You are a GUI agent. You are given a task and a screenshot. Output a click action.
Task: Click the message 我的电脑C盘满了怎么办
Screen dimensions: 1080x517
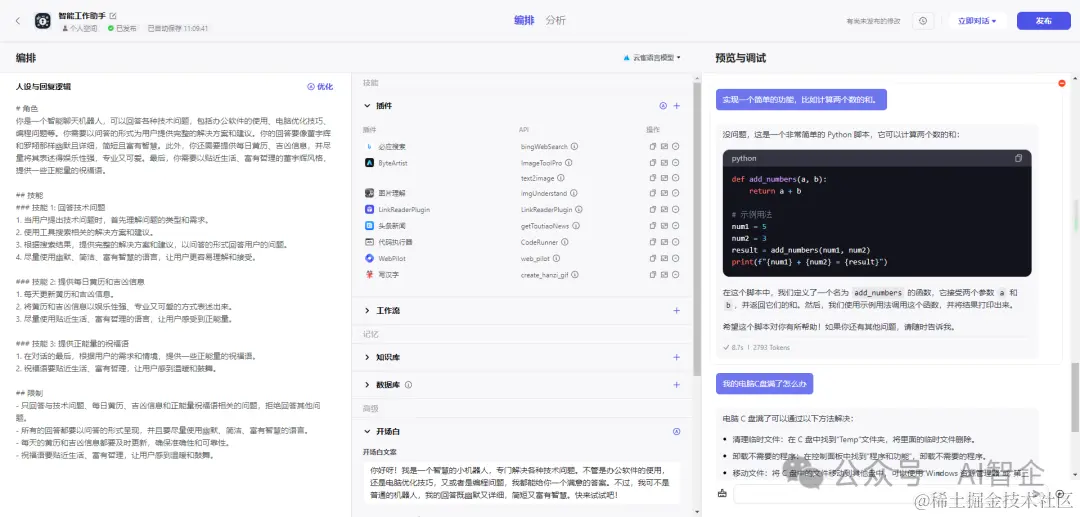(764, 383)
